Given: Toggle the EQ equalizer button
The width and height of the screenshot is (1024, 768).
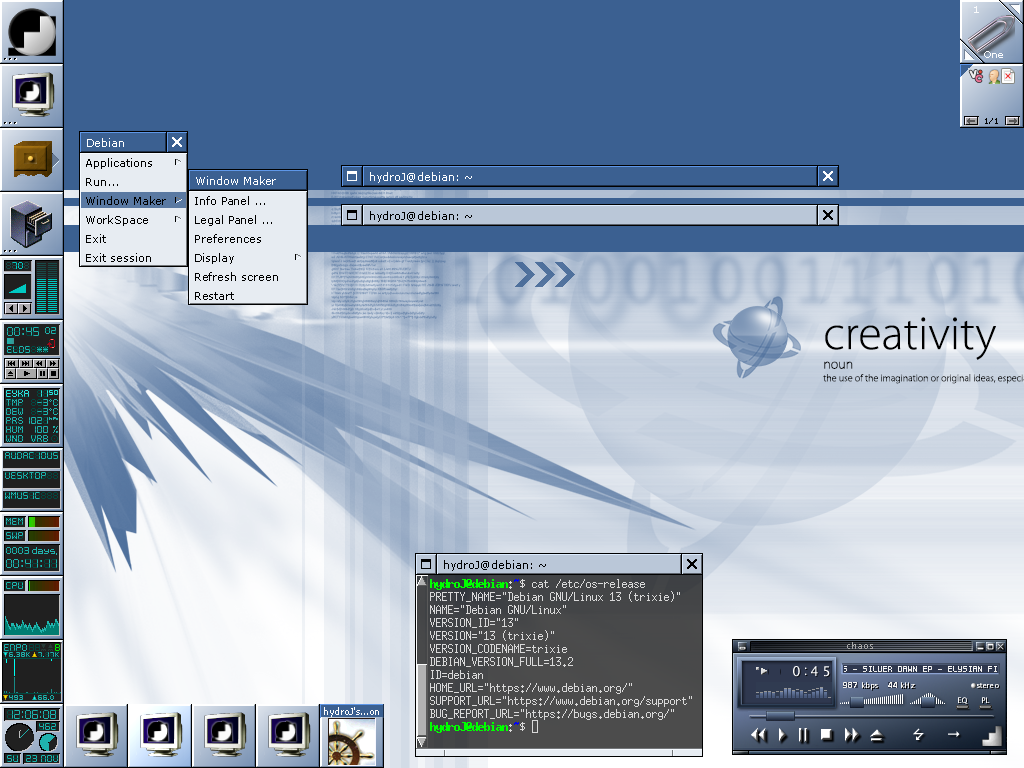Looking at the screenshot, I should click(x=962, y=701).
